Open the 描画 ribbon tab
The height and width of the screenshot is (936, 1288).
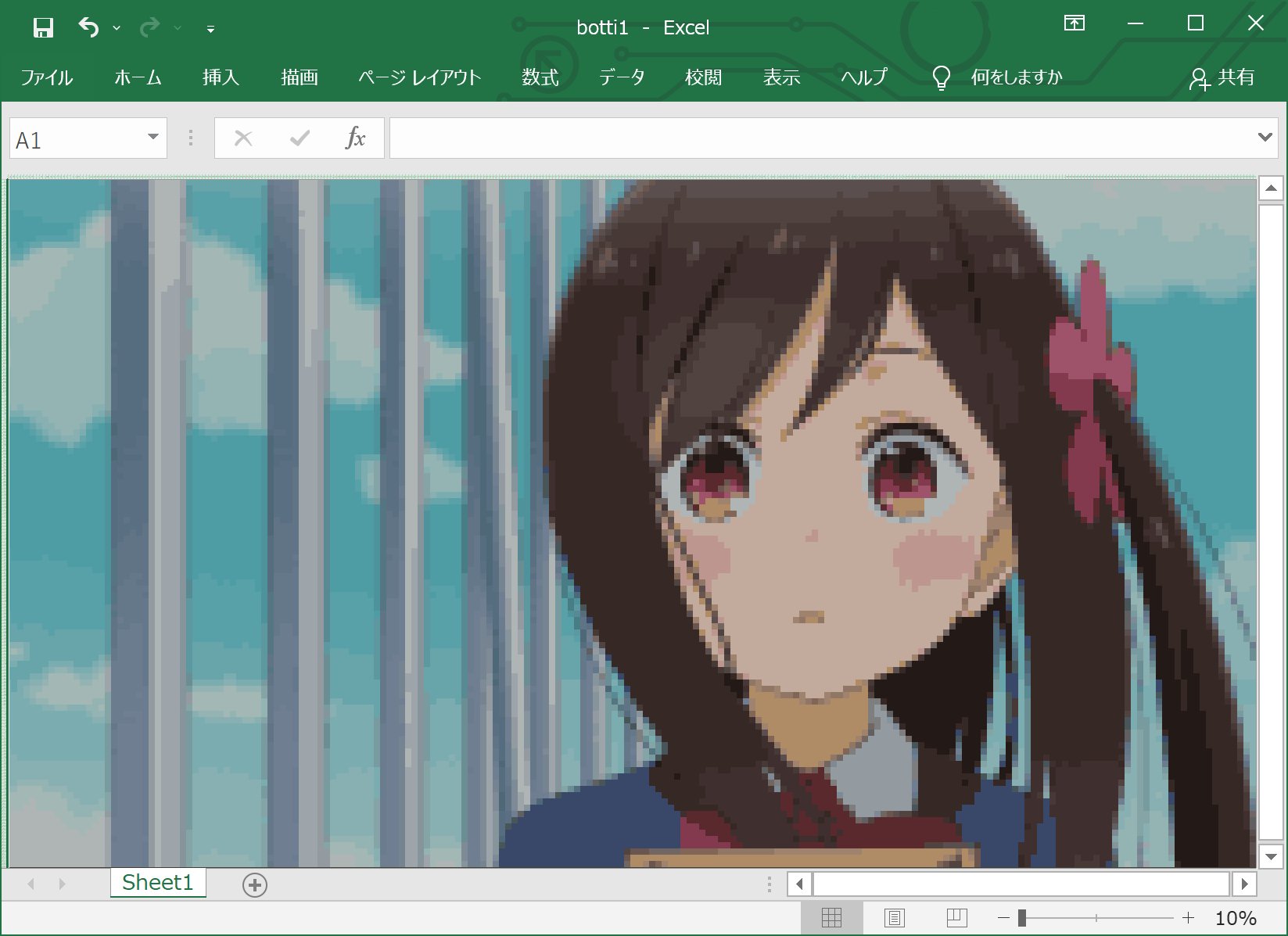click(x=300, y=77)
